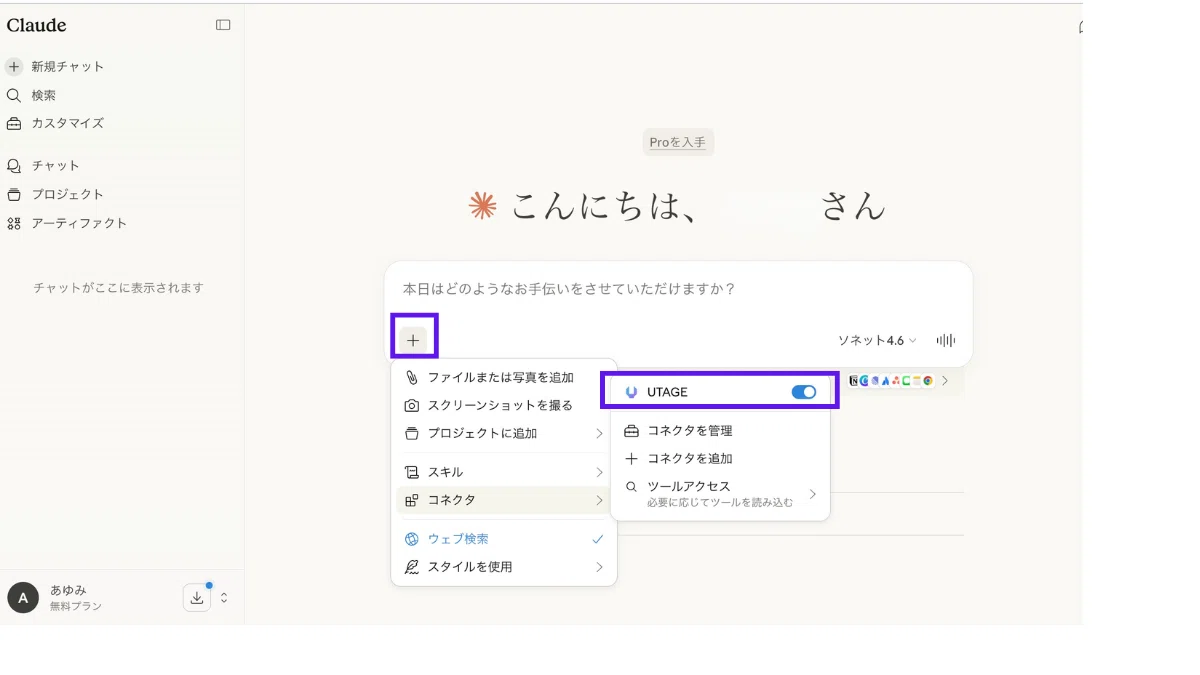
Task: Click the チャットがここに表示されます text
Action: tap(118, 288)
